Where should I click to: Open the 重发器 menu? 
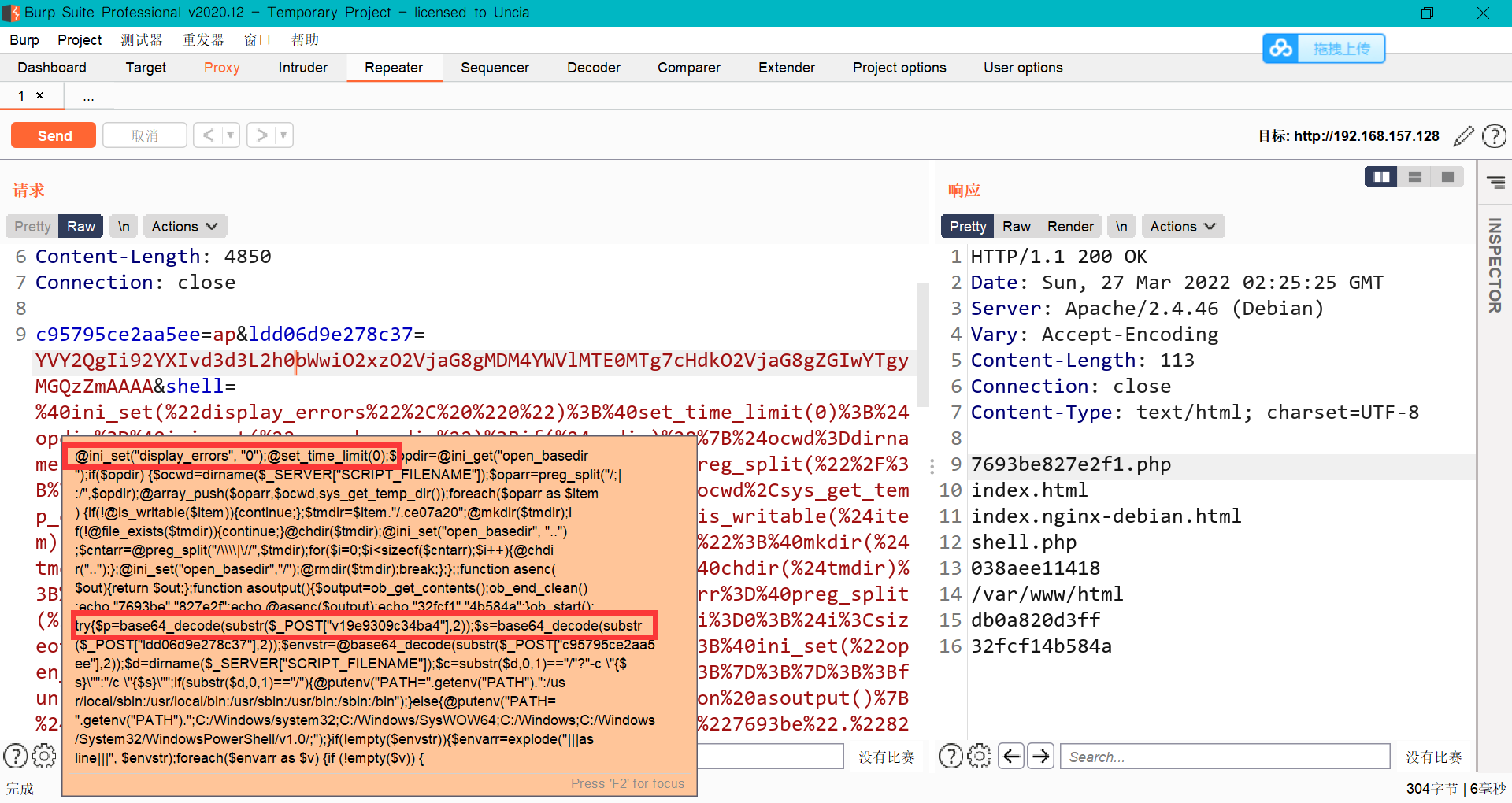pyautogui.click(x=203, y=40)
